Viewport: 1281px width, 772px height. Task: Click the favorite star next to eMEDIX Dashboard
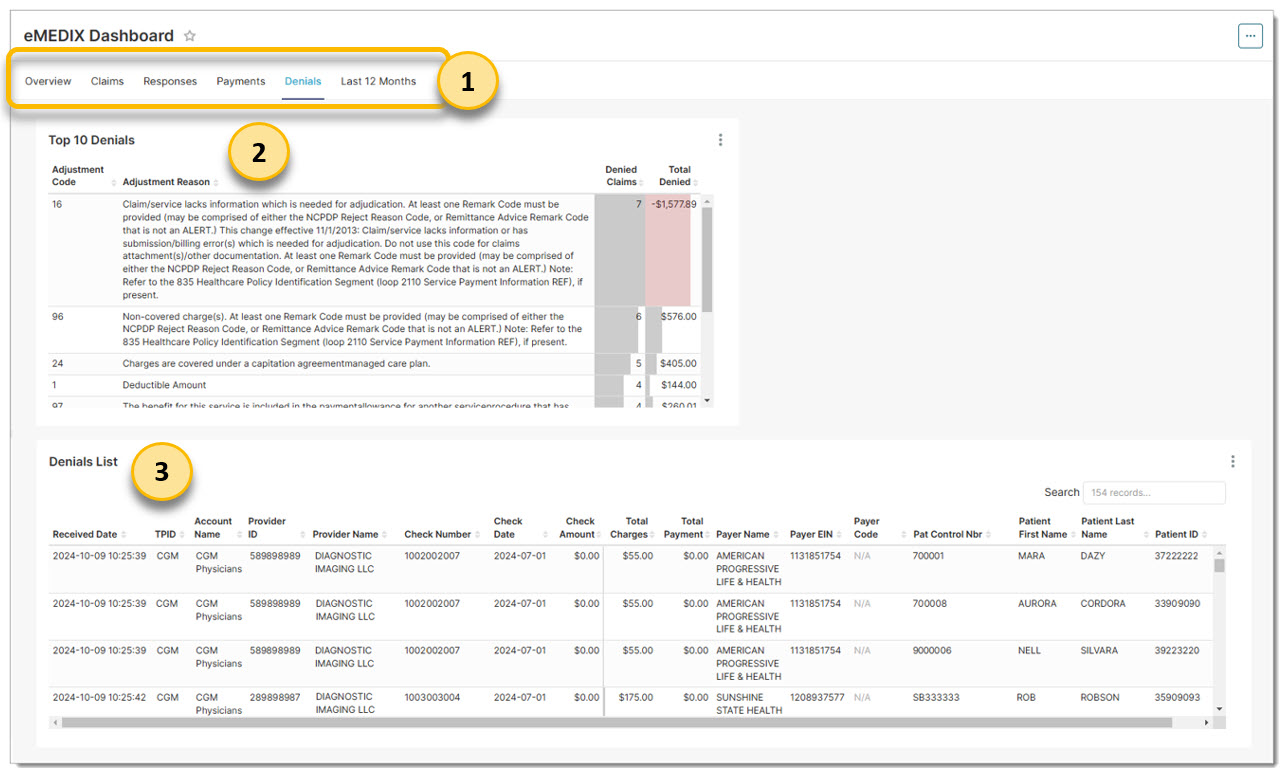tap(190, 35)
